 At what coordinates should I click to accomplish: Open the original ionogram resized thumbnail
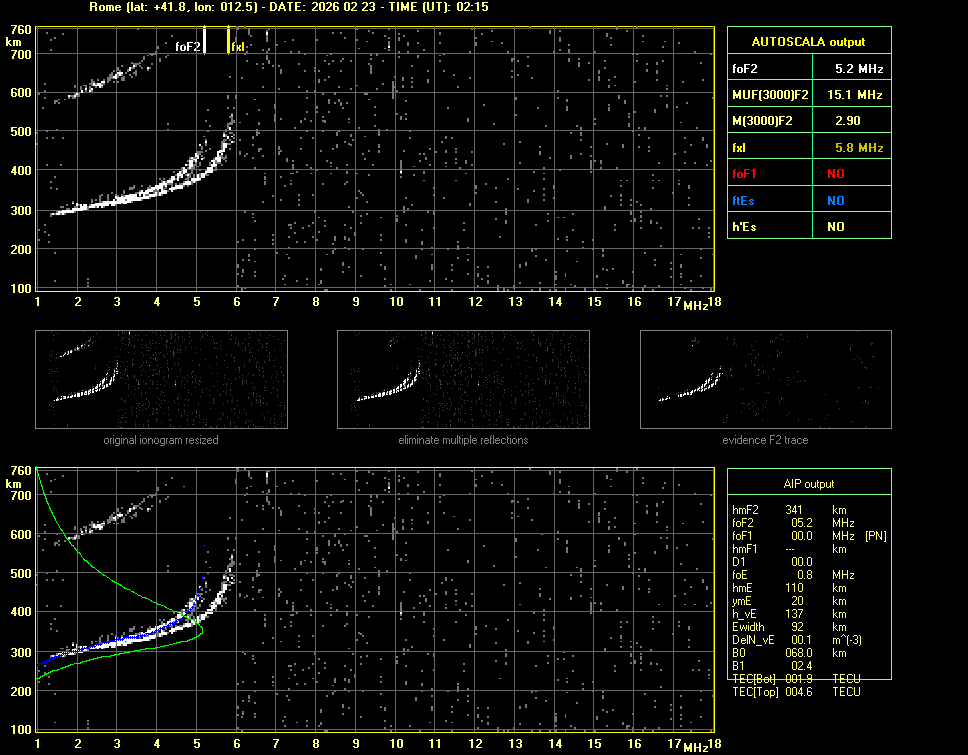[x=161, y=379]
